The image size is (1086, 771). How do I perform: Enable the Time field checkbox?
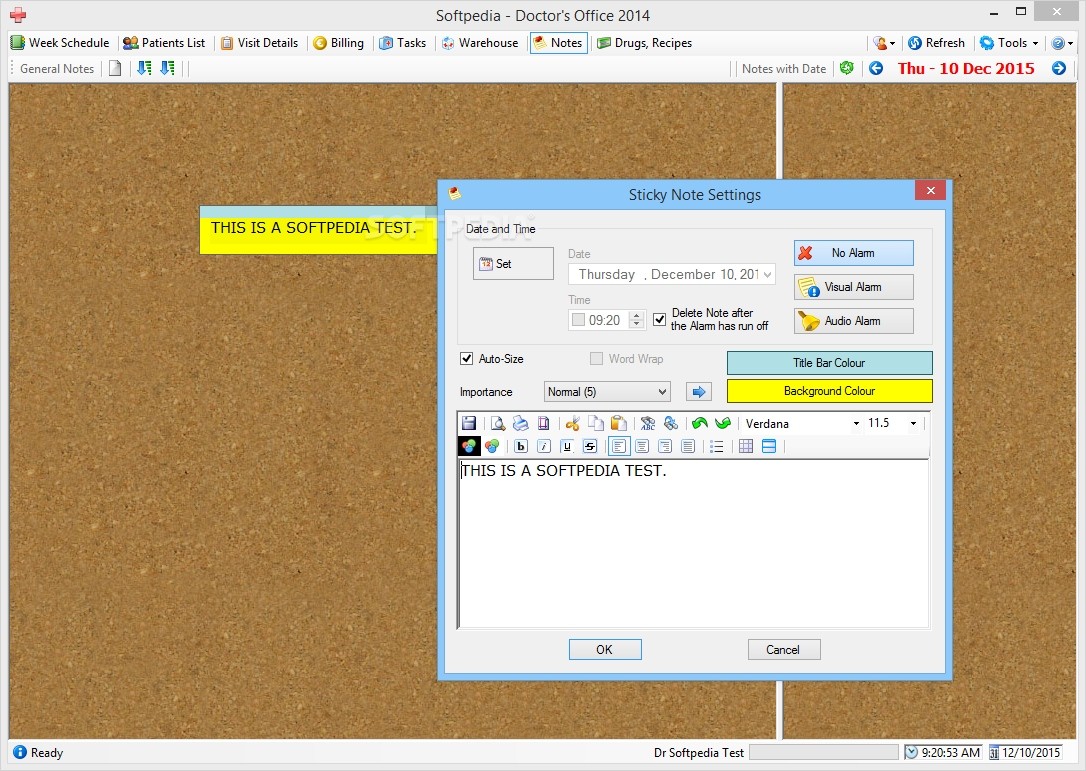578,319
